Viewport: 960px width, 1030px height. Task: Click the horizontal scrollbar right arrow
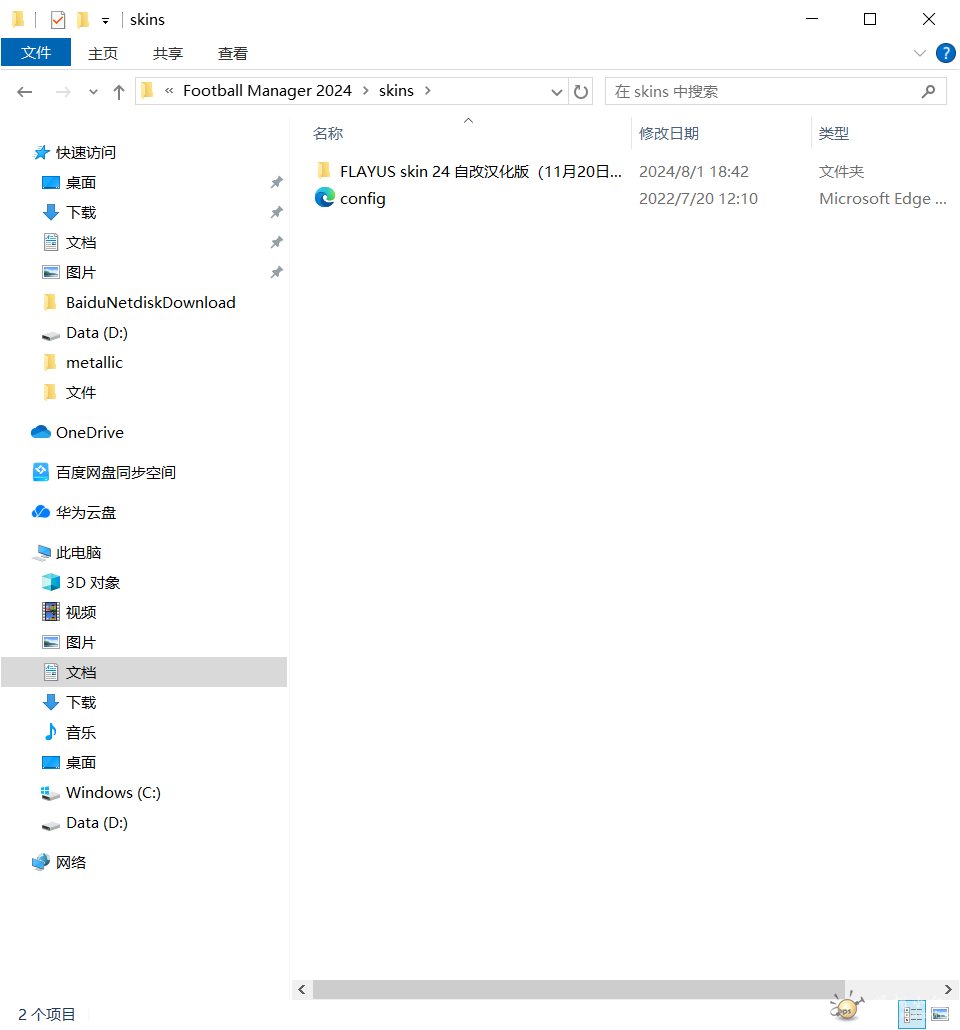(x=948, y=989)
